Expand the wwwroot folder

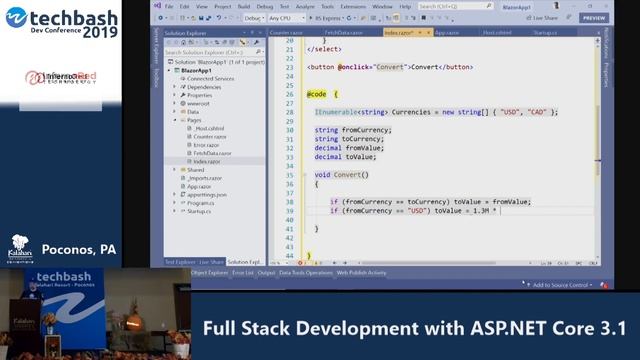pyautogui.click(x=175, y=104)
